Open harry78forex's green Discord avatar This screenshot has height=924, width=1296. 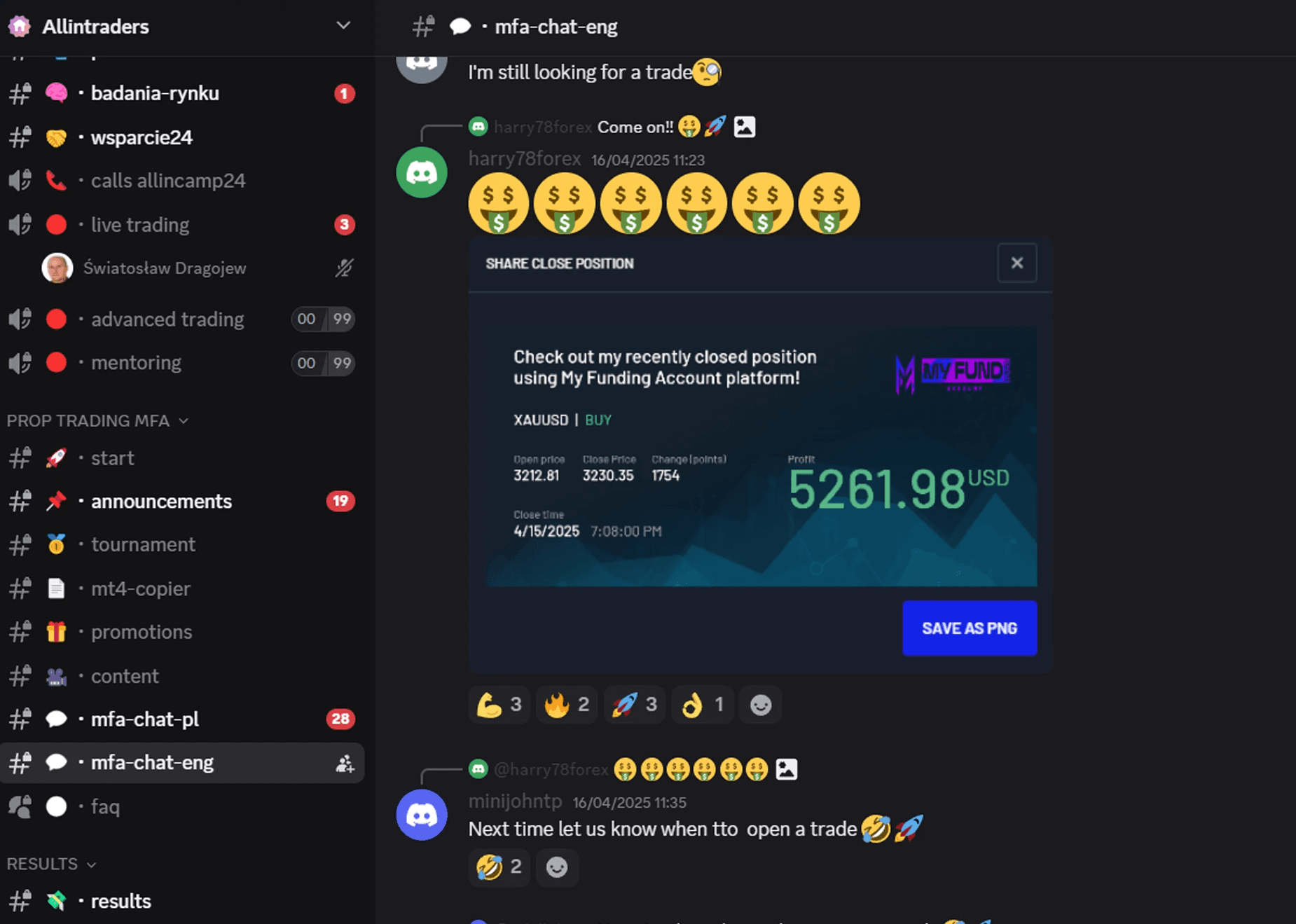pyautogui.click(x=422, y=172)
